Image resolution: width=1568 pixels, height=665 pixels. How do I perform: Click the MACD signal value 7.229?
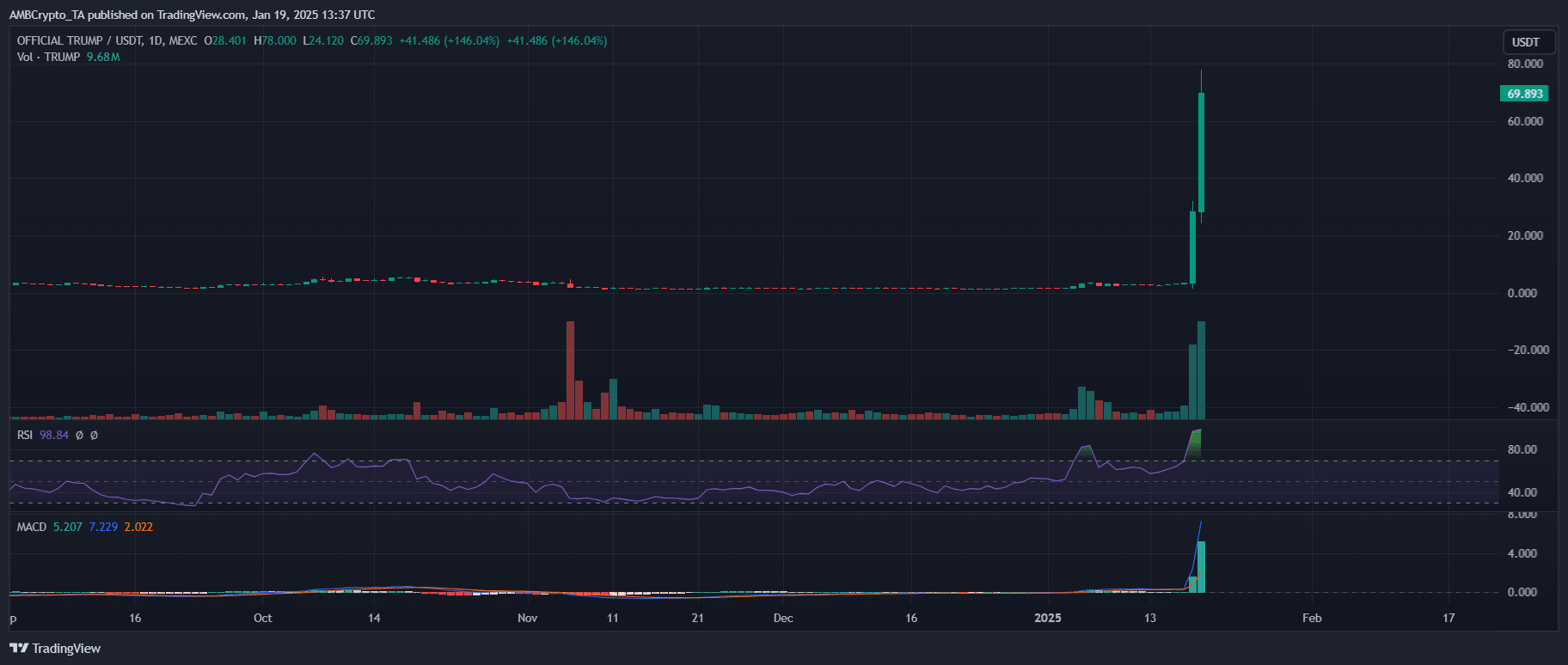[103, 527]
